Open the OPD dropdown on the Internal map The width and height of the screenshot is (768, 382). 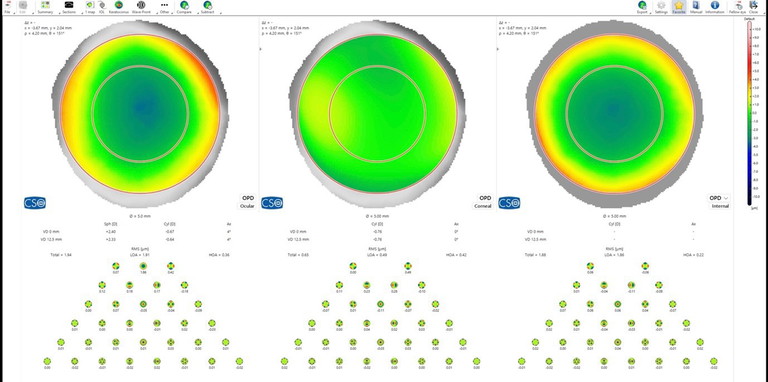pos(719,198)
